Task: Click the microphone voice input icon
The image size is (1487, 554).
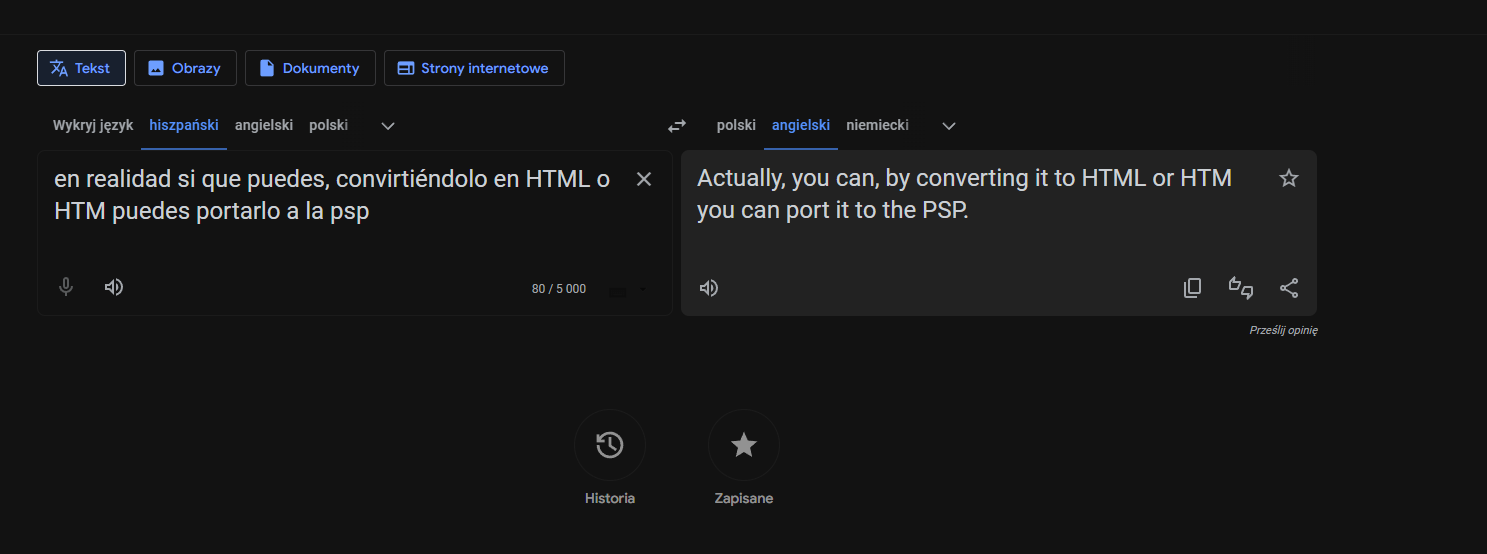Action: pos(66,287)
